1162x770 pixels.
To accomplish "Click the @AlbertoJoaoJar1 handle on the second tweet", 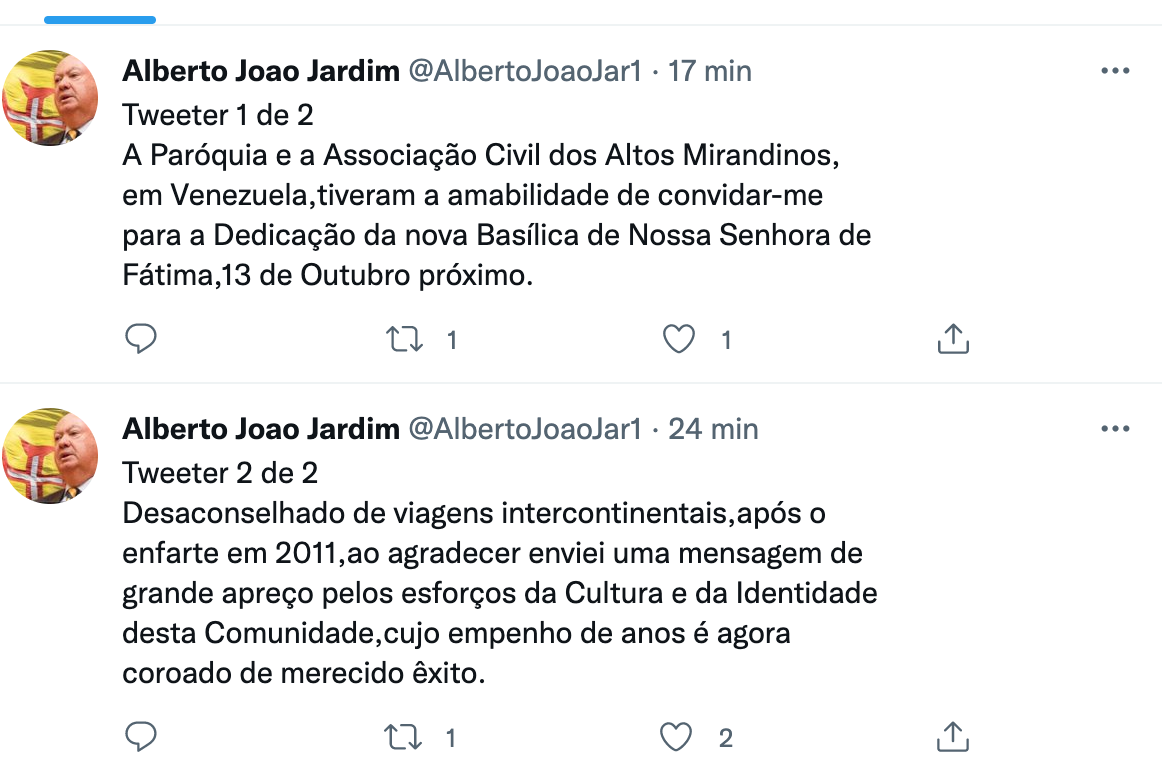I will coord(525,429).
